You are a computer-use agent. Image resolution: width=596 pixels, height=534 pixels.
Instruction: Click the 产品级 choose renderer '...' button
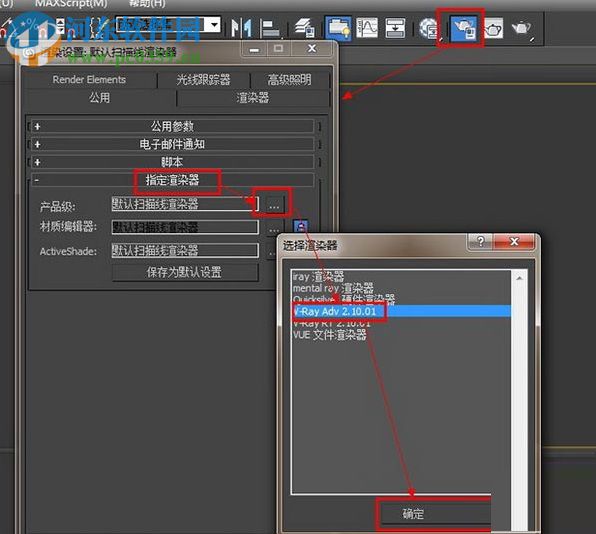(274, 206)
